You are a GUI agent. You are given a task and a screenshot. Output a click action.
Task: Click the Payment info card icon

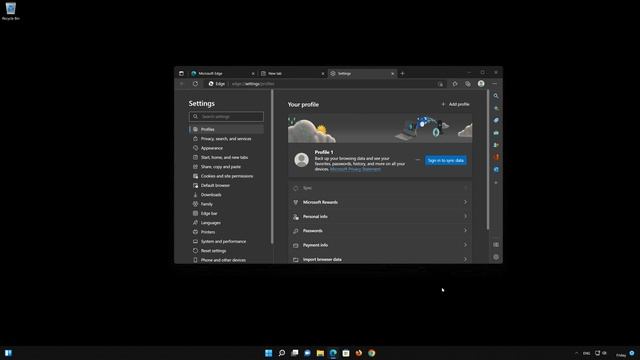coord(296,245)
